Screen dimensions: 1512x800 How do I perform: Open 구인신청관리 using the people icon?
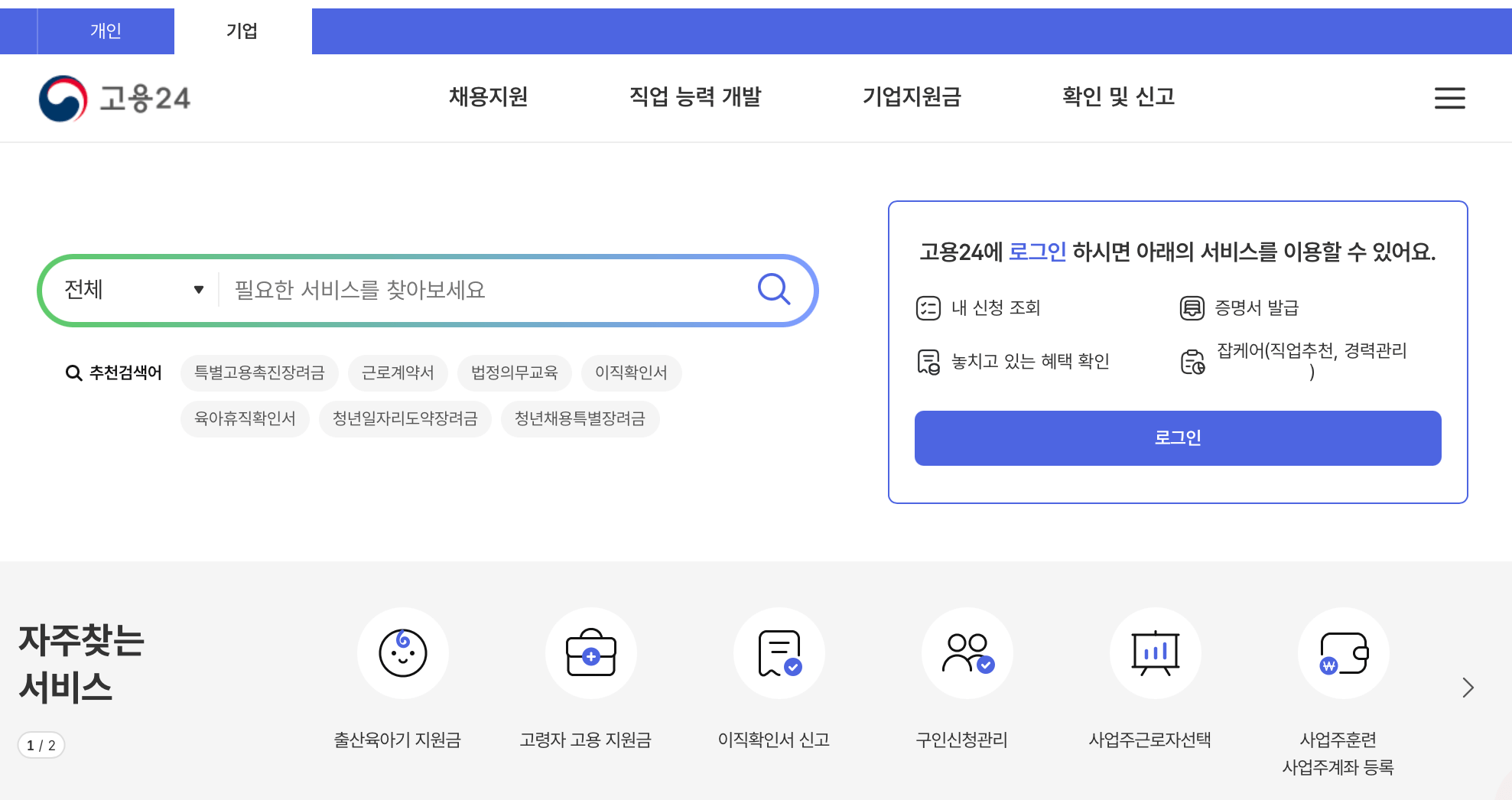(x=967, y=652)
